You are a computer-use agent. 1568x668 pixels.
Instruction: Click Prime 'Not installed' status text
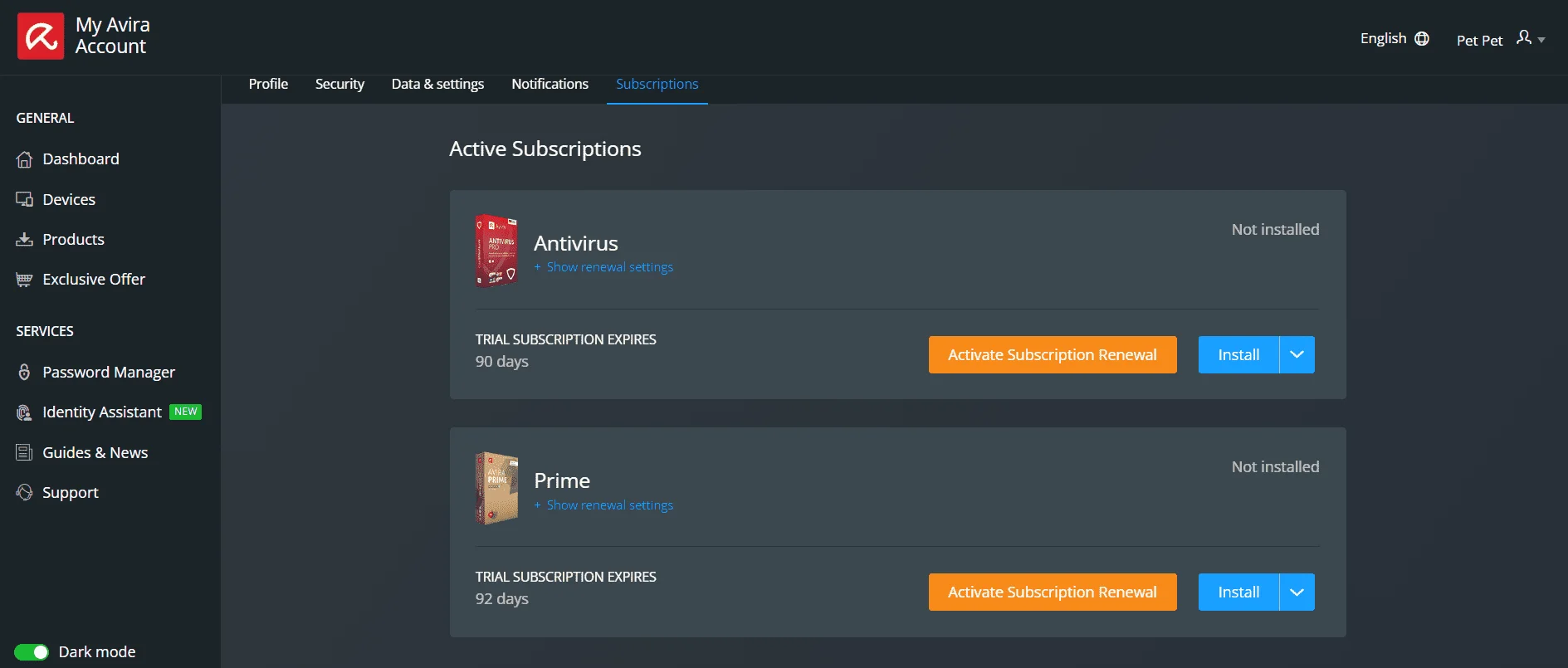(x=1275, y=466)
